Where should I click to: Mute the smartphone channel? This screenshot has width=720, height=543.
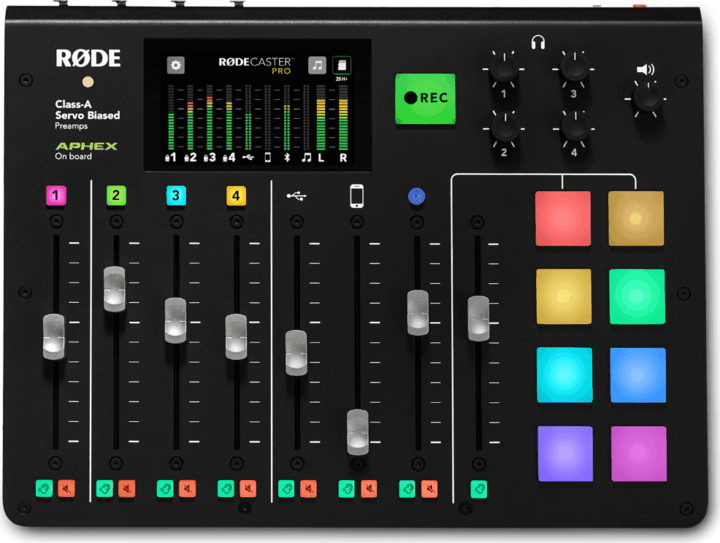(x=369, y=489)
